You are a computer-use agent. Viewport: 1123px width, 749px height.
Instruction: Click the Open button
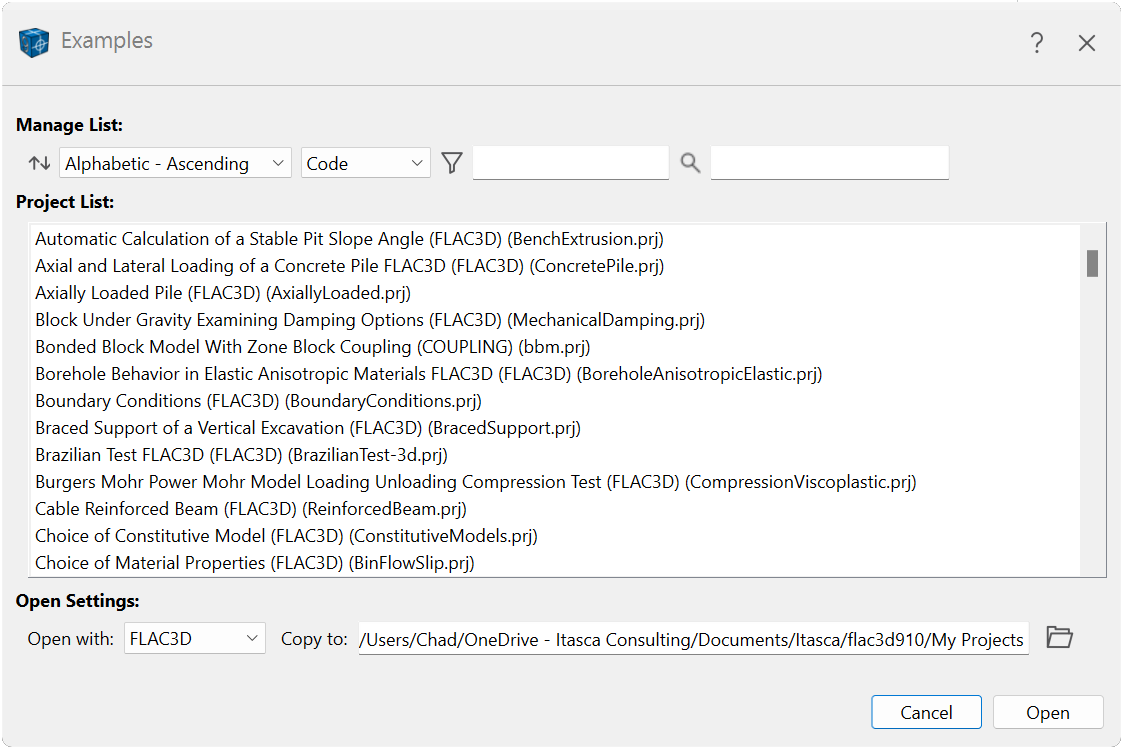[1047, 712]
